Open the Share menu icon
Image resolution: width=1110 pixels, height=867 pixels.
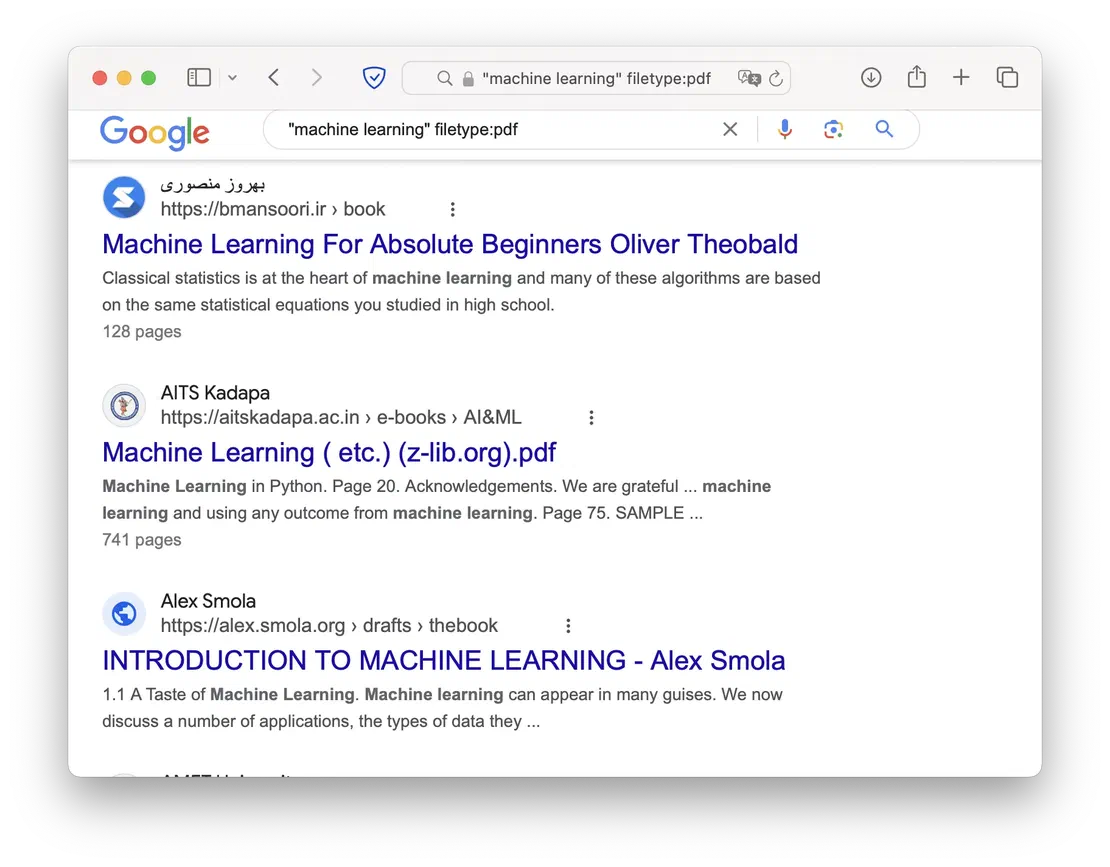tap(917, 76)
